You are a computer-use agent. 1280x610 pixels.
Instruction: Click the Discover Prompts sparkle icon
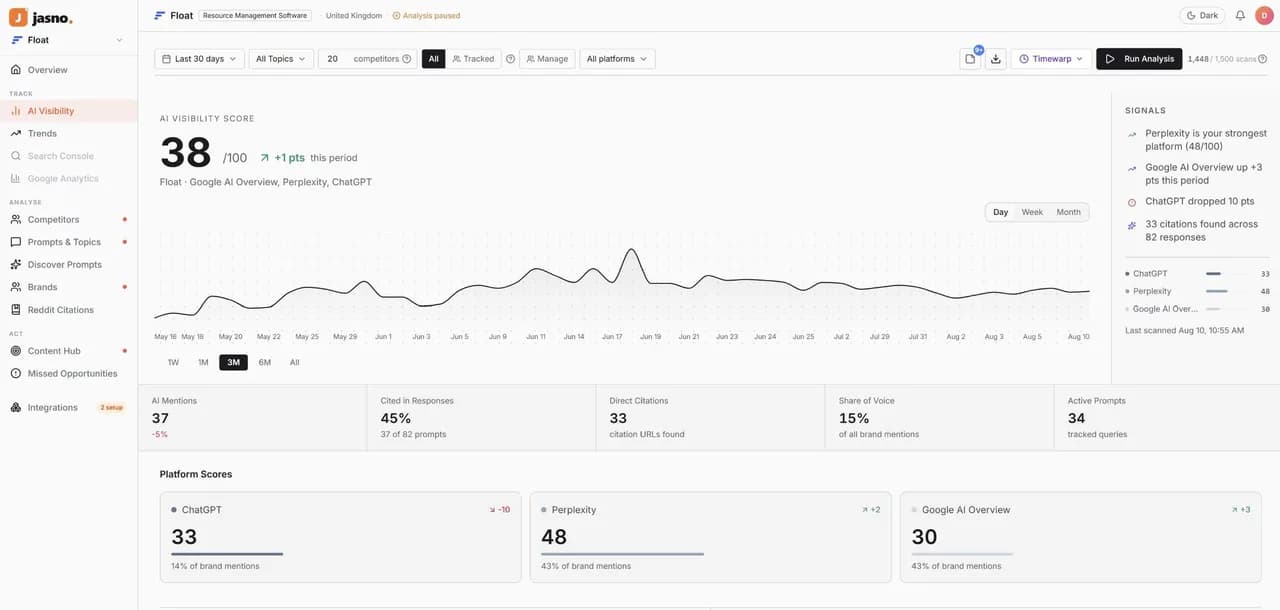(x=16, y=264)
